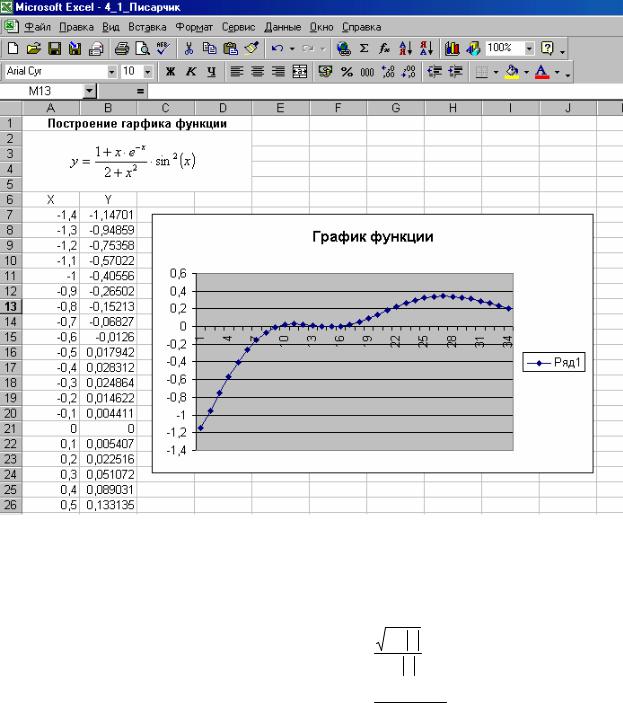Viewport: 623px width, 703px height.
Task: Click the Sort Ascending icon
Action: (402, 48)
